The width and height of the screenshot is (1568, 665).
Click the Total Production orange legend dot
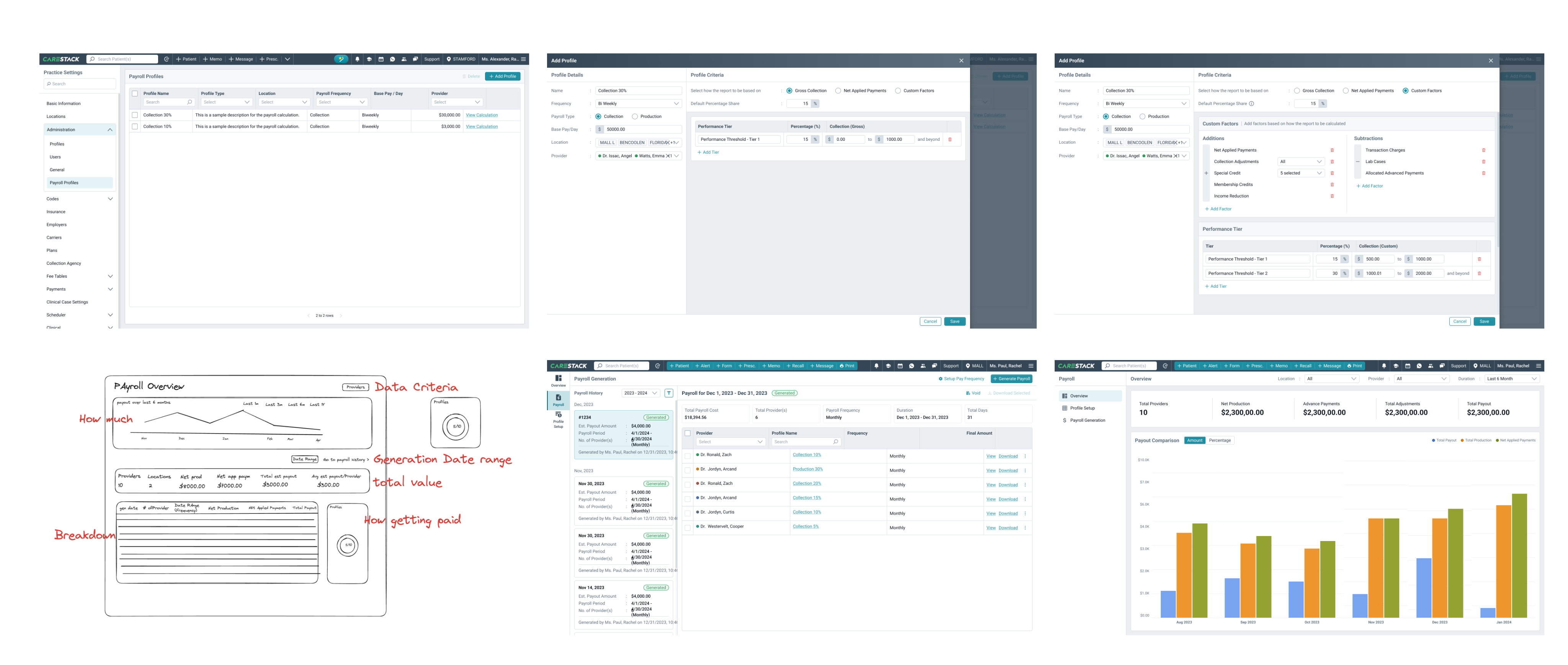(x=1462, y=440)
